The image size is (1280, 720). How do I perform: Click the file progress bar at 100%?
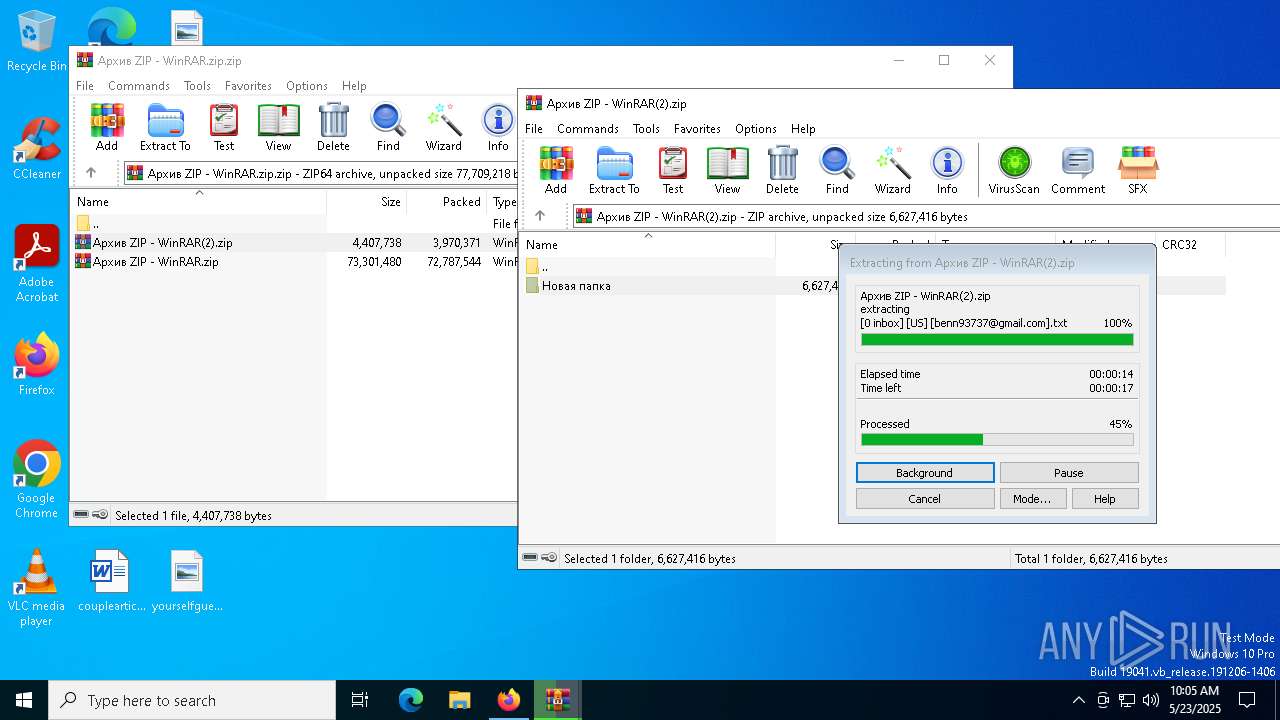click(997, 340)
